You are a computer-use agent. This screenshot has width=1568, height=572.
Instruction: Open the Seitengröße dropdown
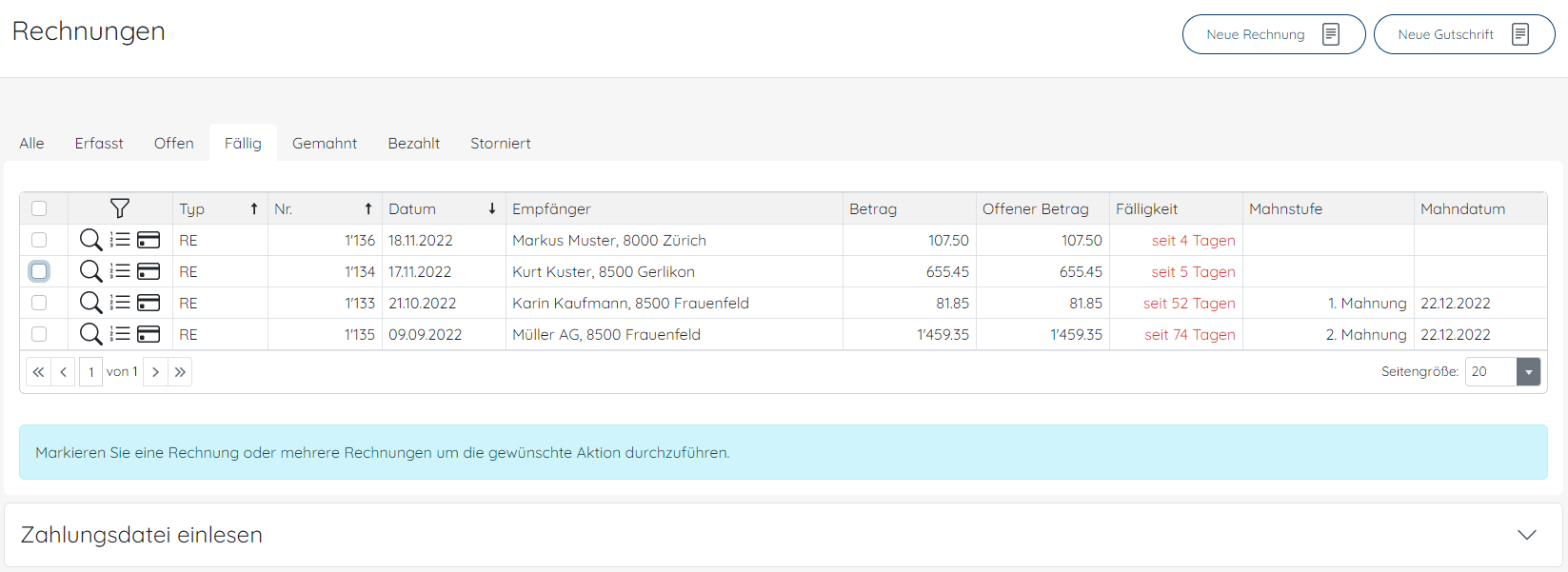1528,372
